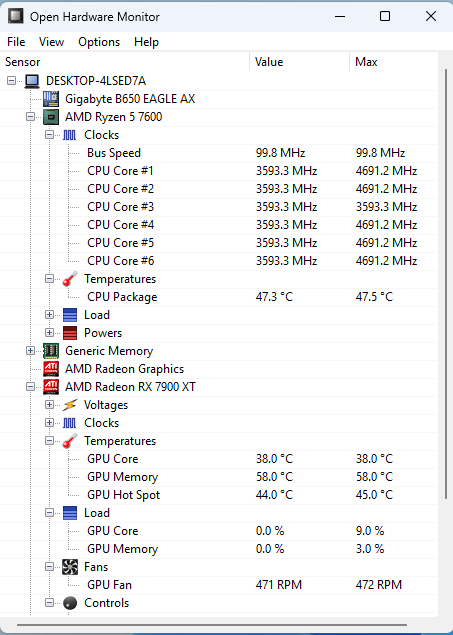Open the View menu

[x=51, y=42]
